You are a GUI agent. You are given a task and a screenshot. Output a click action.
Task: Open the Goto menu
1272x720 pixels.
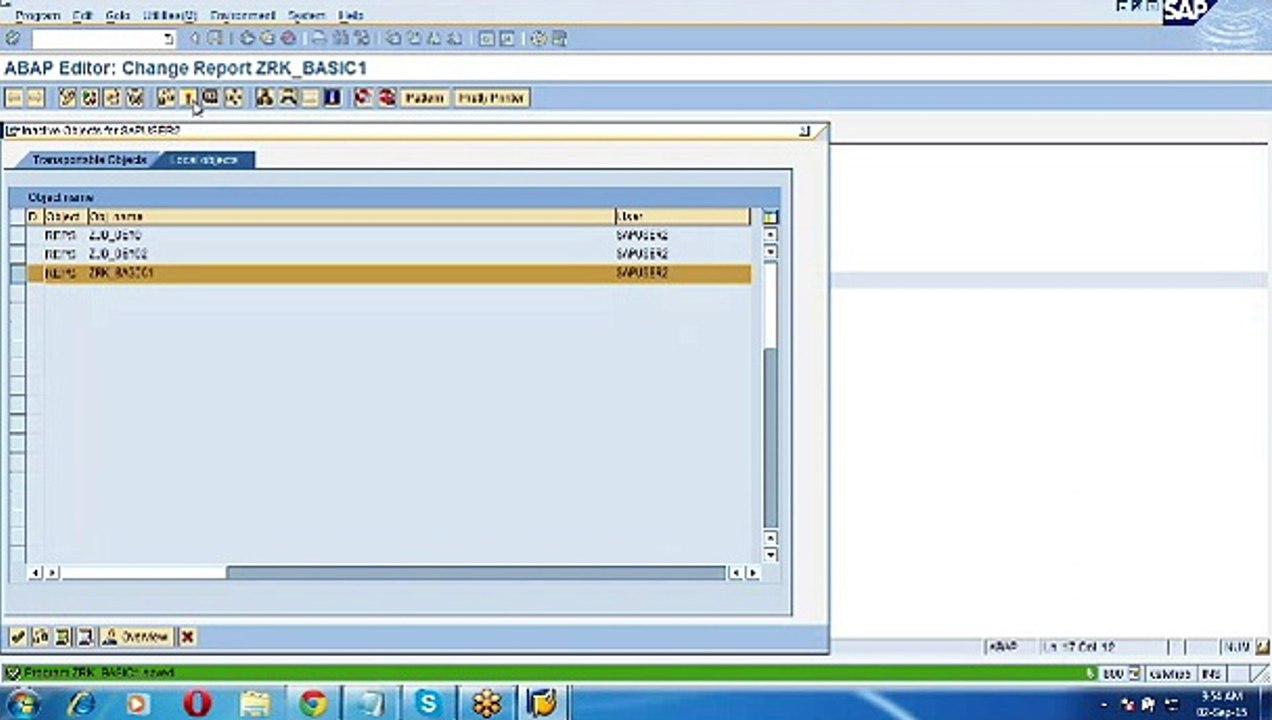(117, 16)
